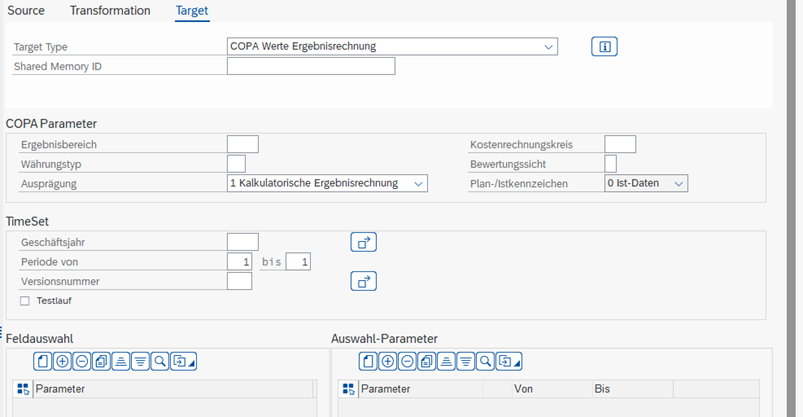Open the Target Type dropdown

click(392, 47)
